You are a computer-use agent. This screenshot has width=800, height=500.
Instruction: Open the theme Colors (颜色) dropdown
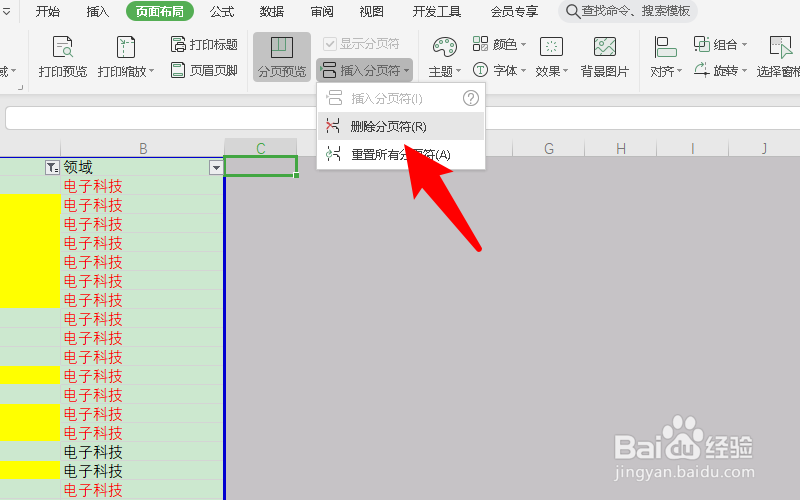coord(499,44)
